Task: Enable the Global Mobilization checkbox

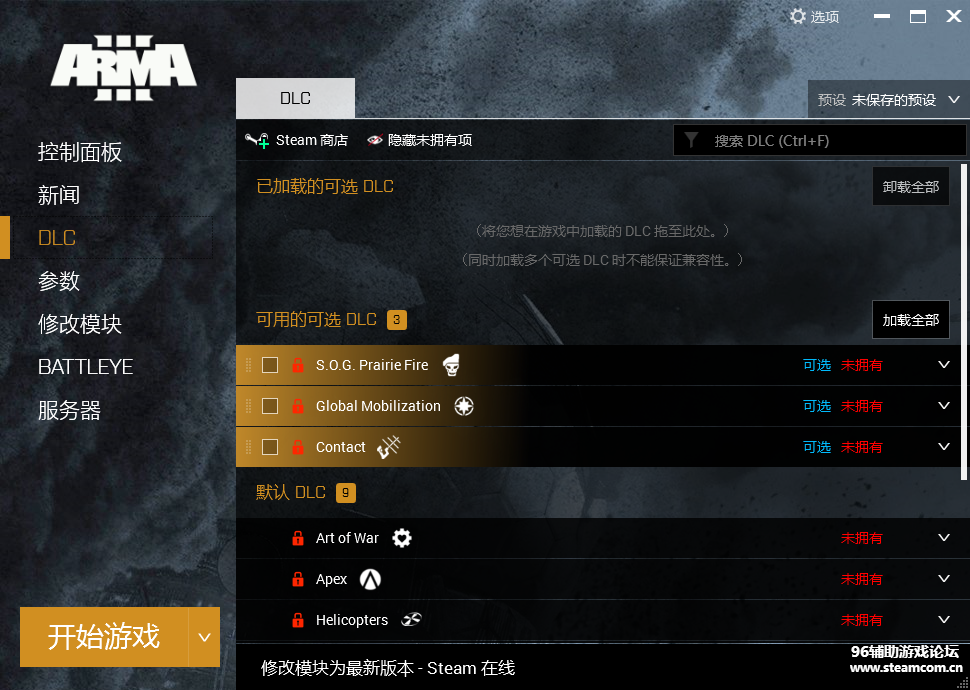Action: (x=270, y=406)
